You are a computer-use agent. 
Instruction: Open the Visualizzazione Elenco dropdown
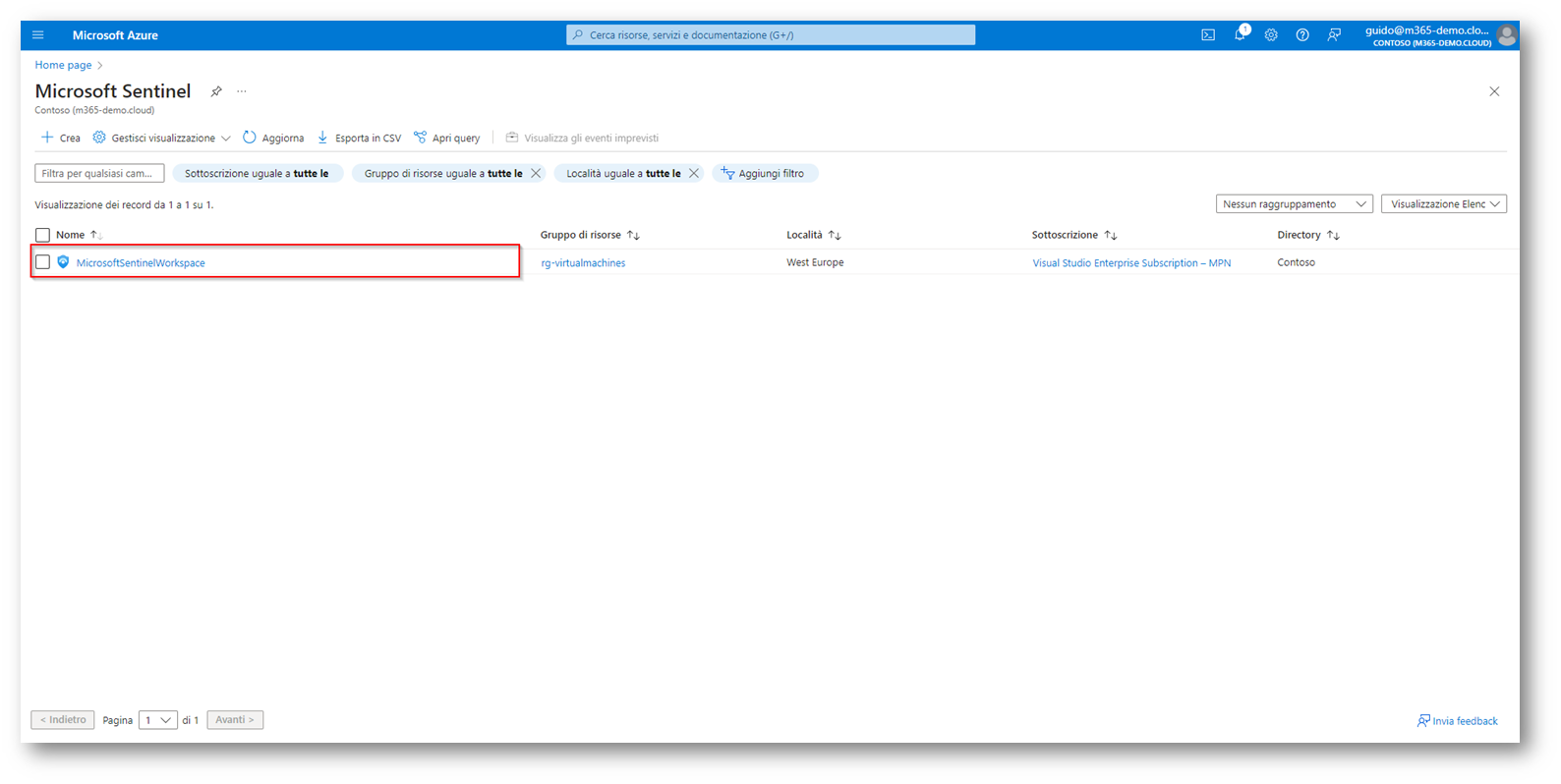click(1443, 204)
